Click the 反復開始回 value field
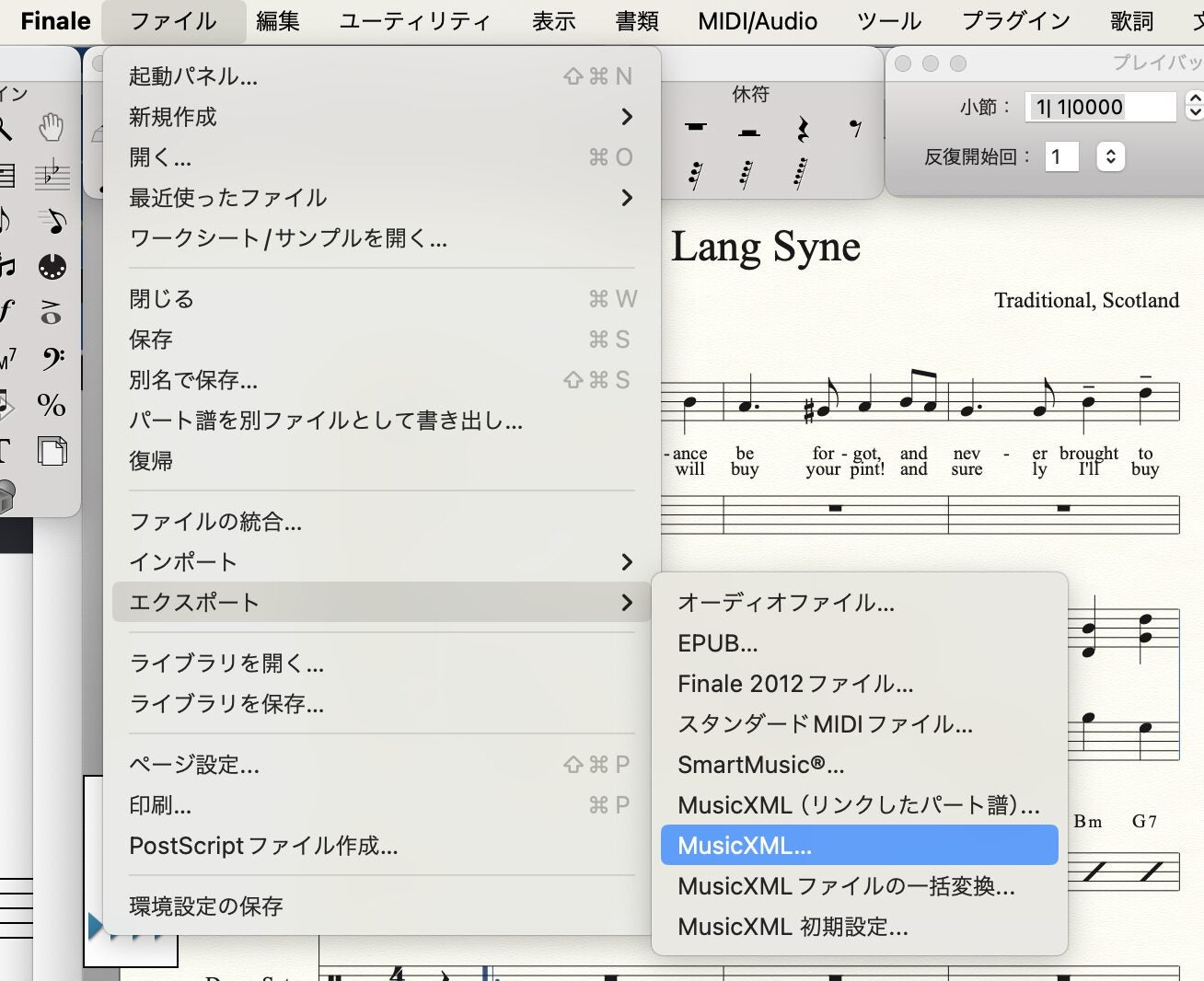1204x981 pixels. [1061, 156]
